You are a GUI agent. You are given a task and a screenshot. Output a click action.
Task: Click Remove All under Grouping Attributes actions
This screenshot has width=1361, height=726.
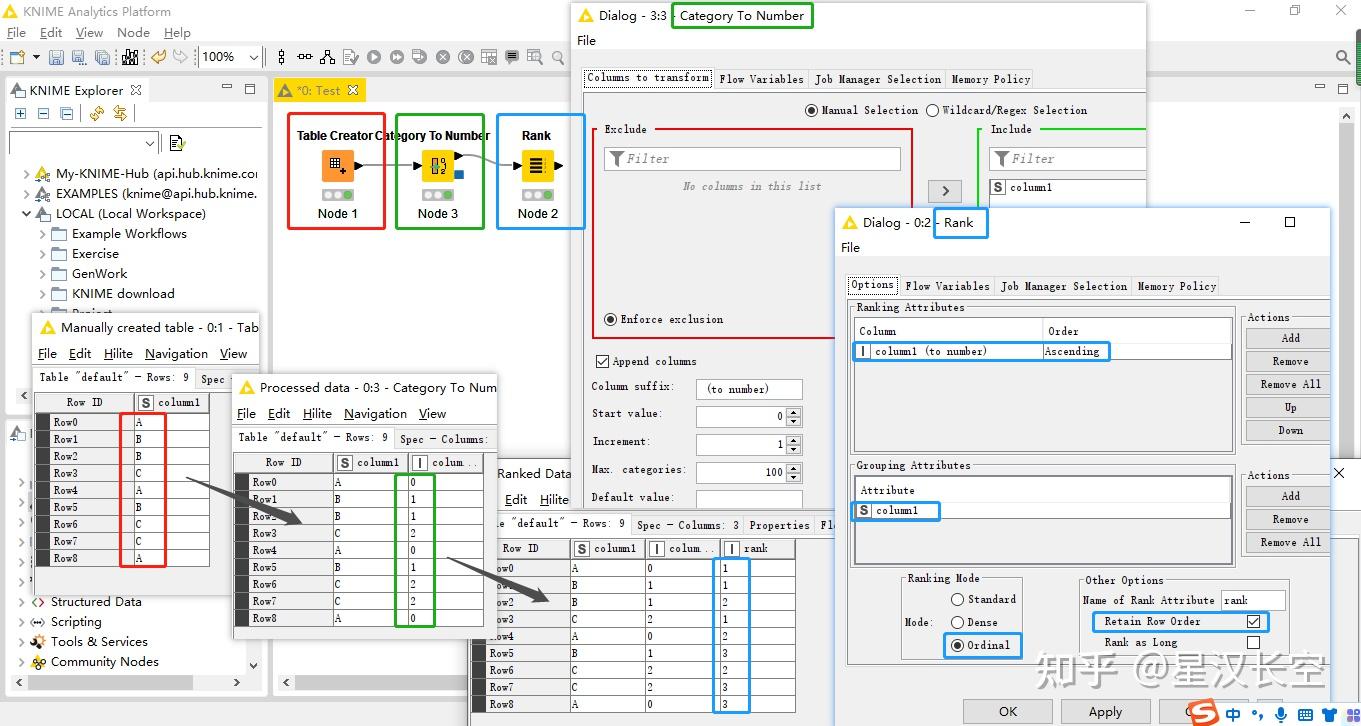1290,542
